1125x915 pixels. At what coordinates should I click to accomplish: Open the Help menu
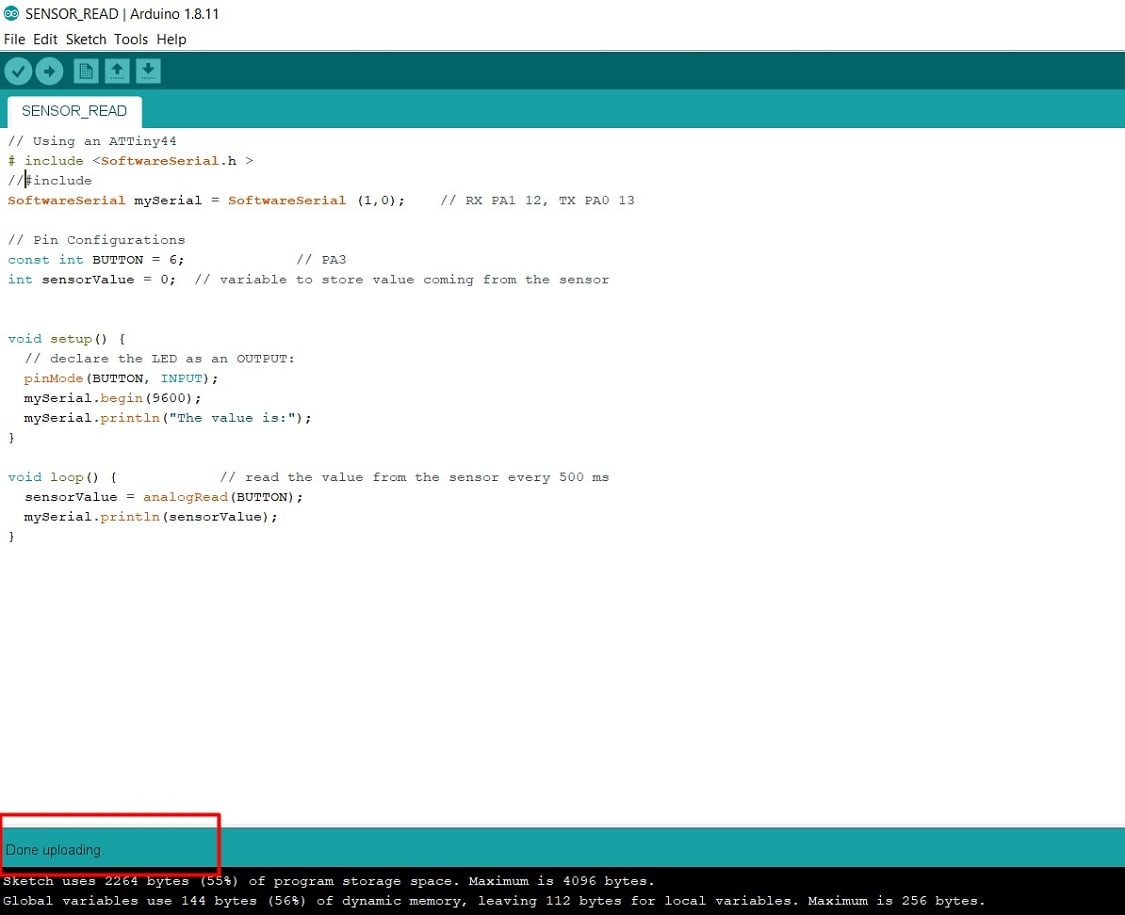(171, 39)
